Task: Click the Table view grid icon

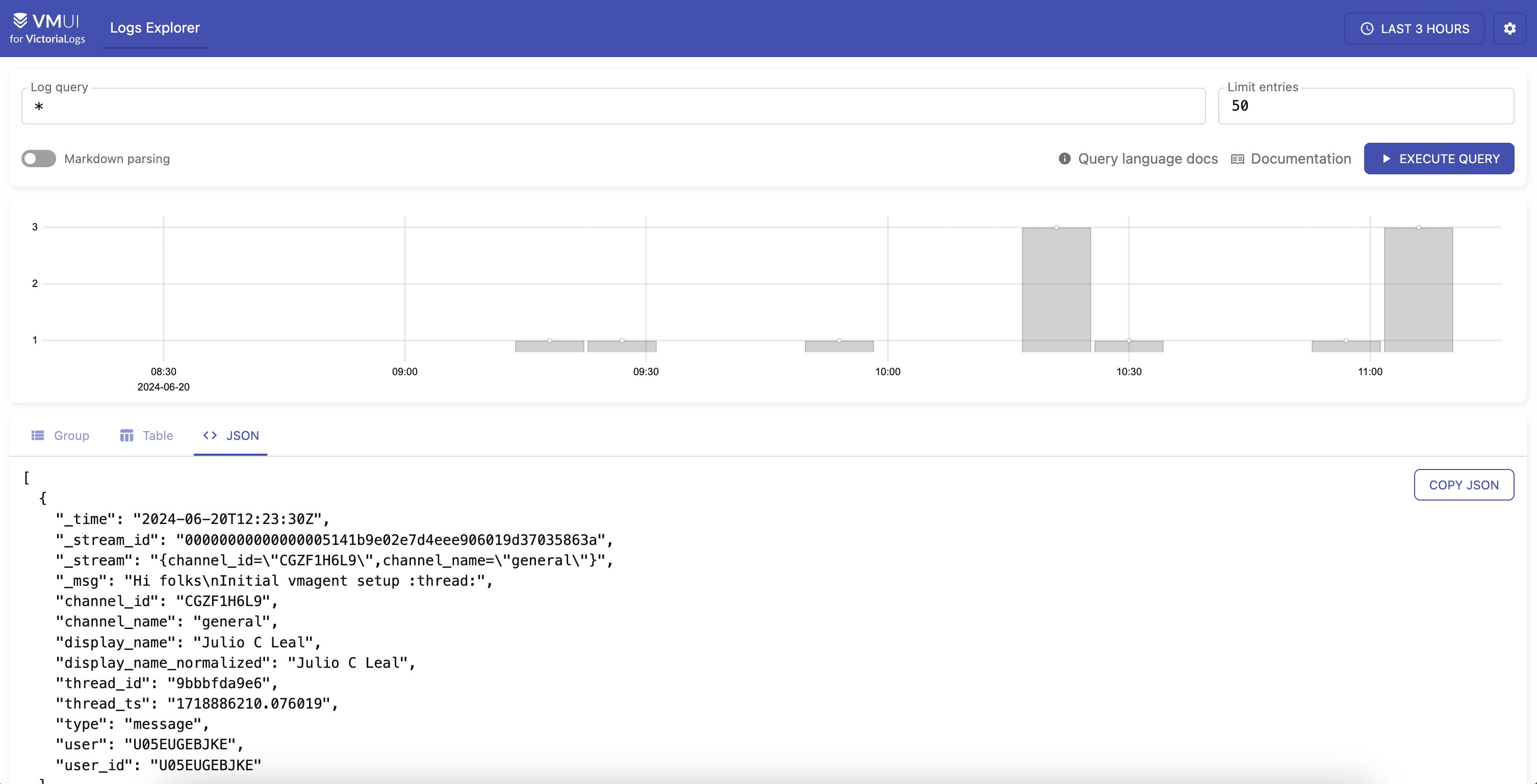Action: pyautogui.click(x=126, y=435)
